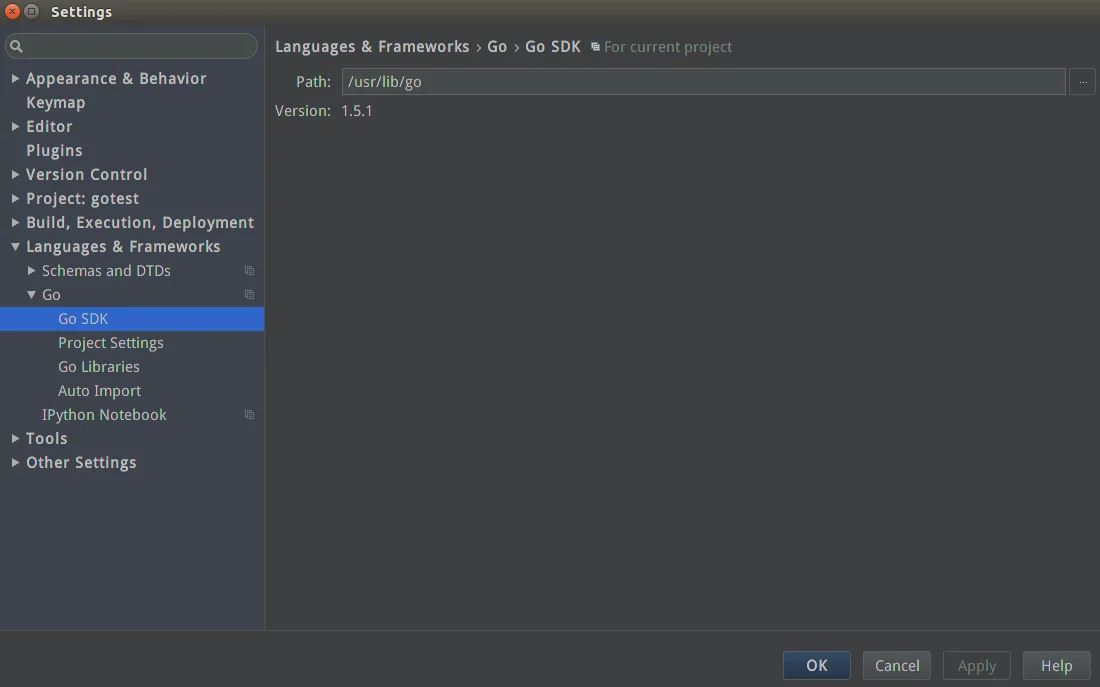Expand the Tools section
This screenshot has width=1100, height=687.
(x=15, y=438)
